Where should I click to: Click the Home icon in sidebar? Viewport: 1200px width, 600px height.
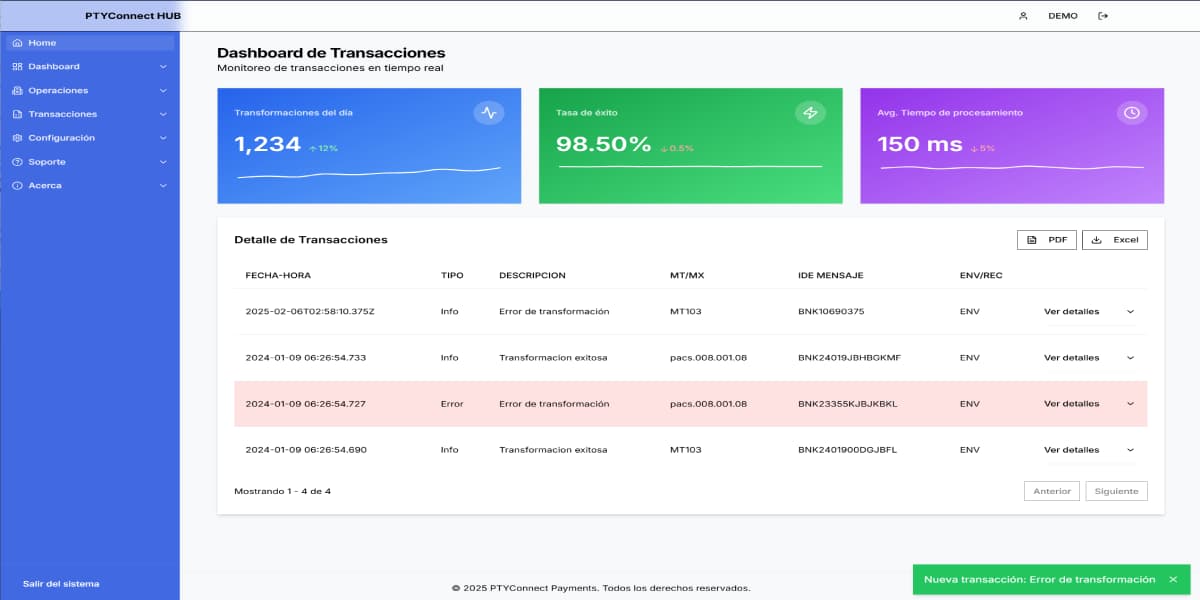click(18, 43)
